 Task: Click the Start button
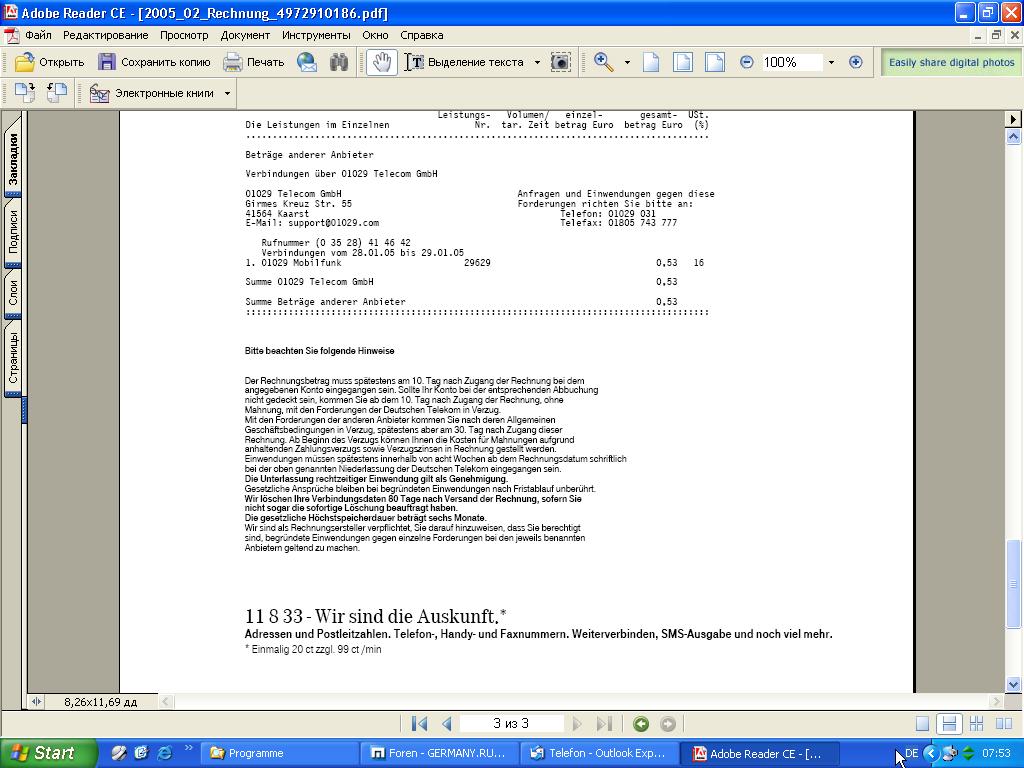click(x=47, y=753)
